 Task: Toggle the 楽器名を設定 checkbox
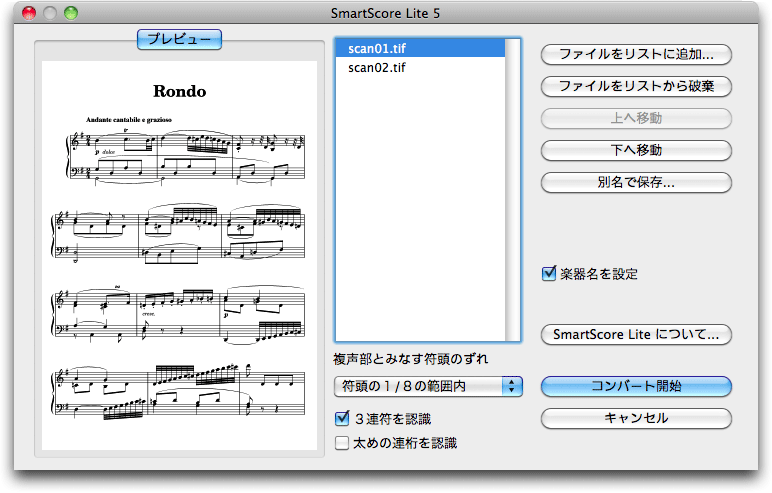point(548,273)
